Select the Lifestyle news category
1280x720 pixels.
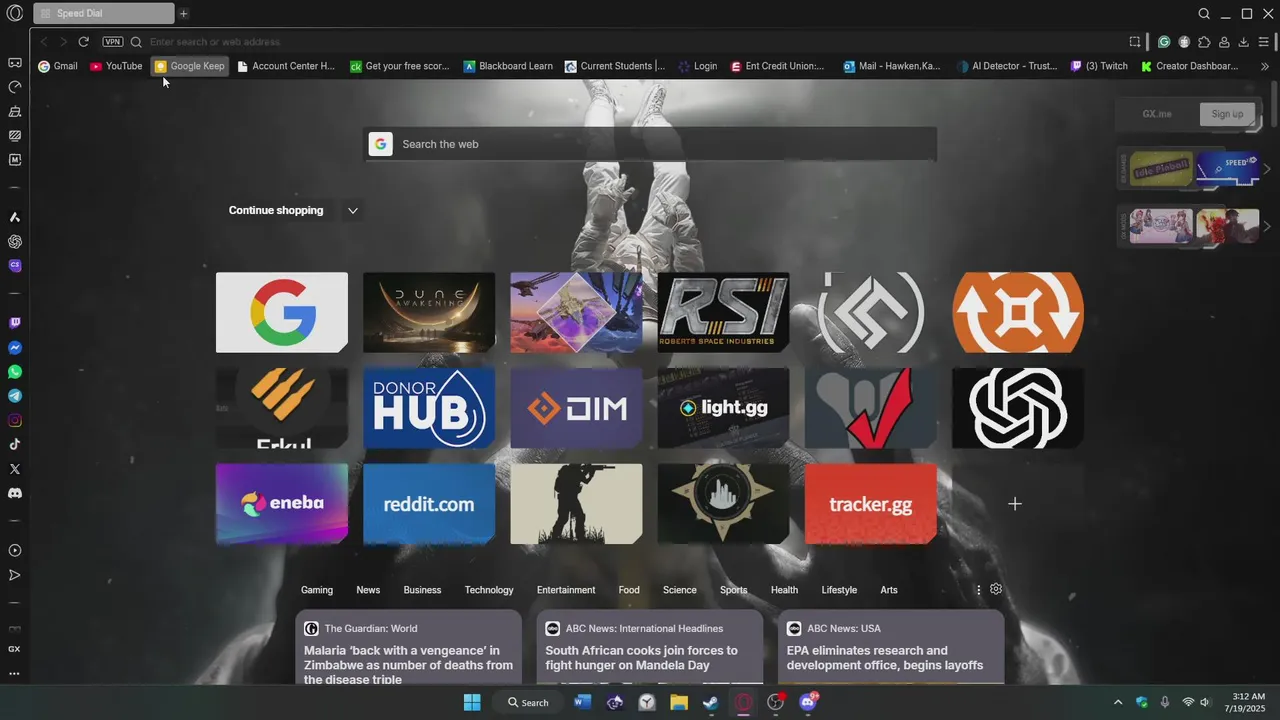click(x=839, y=590)
